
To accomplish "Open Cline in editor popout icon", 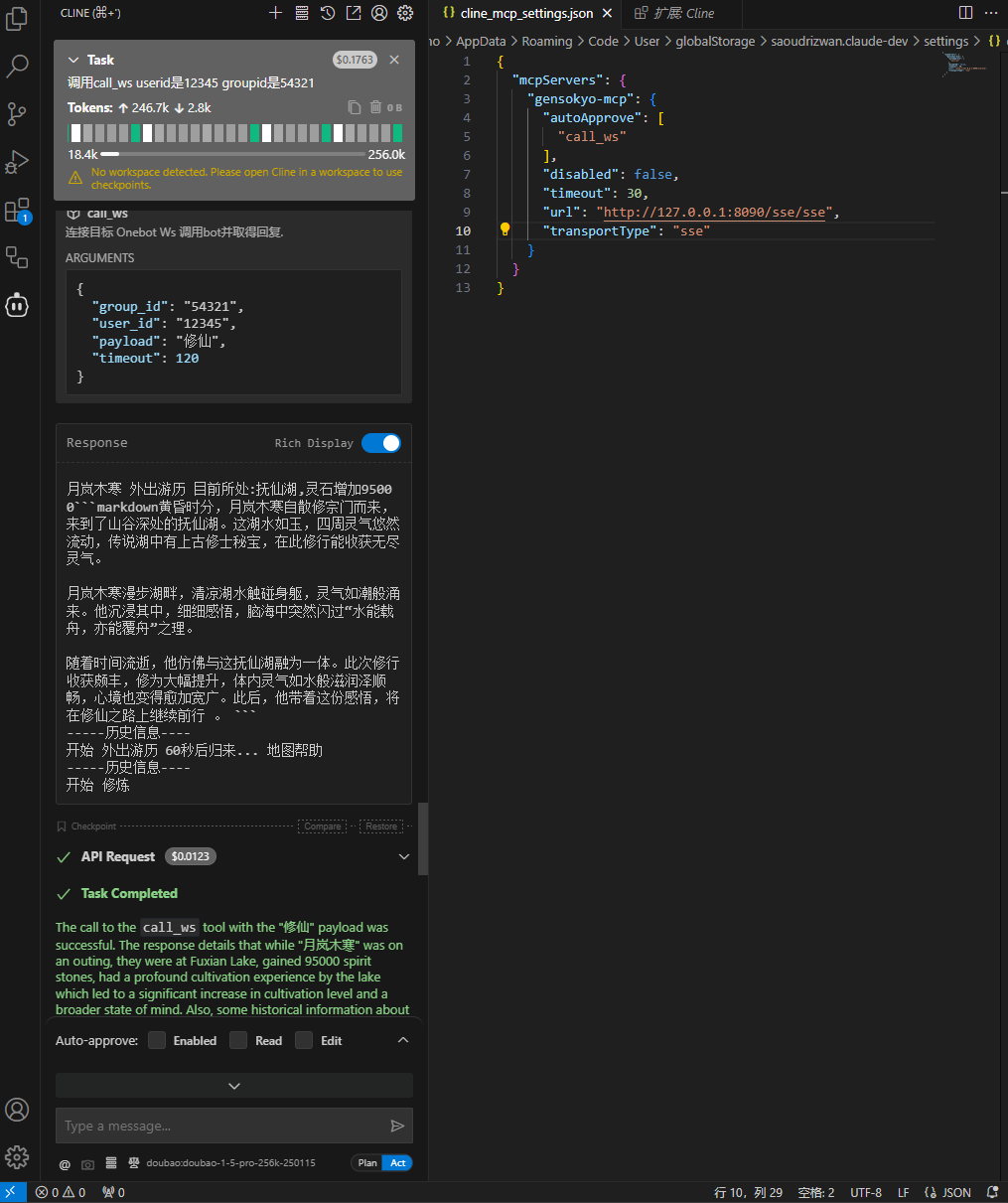I will (356, 13).
